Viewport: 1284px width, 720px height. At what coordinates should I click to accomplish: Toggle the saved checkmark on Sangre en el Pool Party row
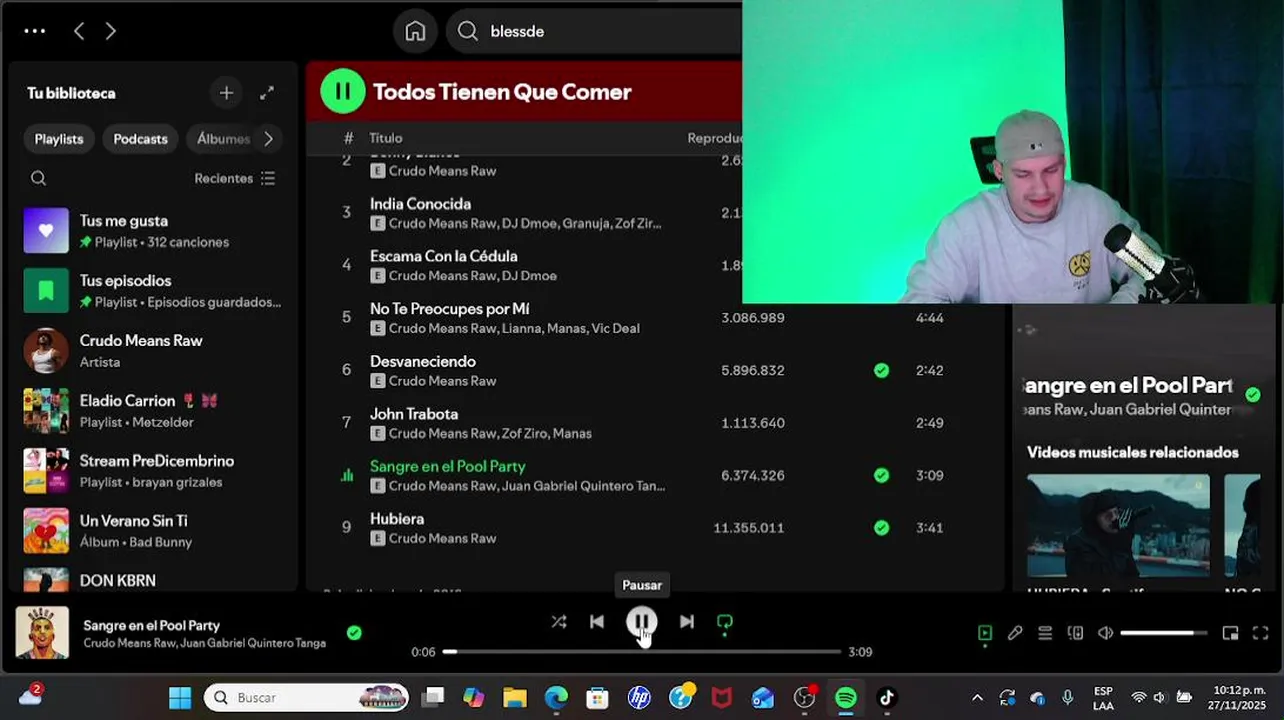[881, 475]
